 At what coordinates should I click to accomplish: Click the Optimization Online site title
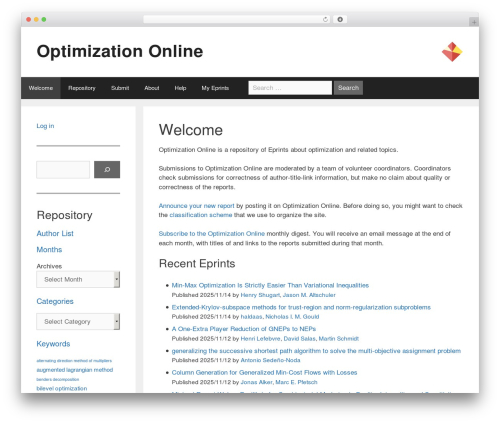pos(120,51)
